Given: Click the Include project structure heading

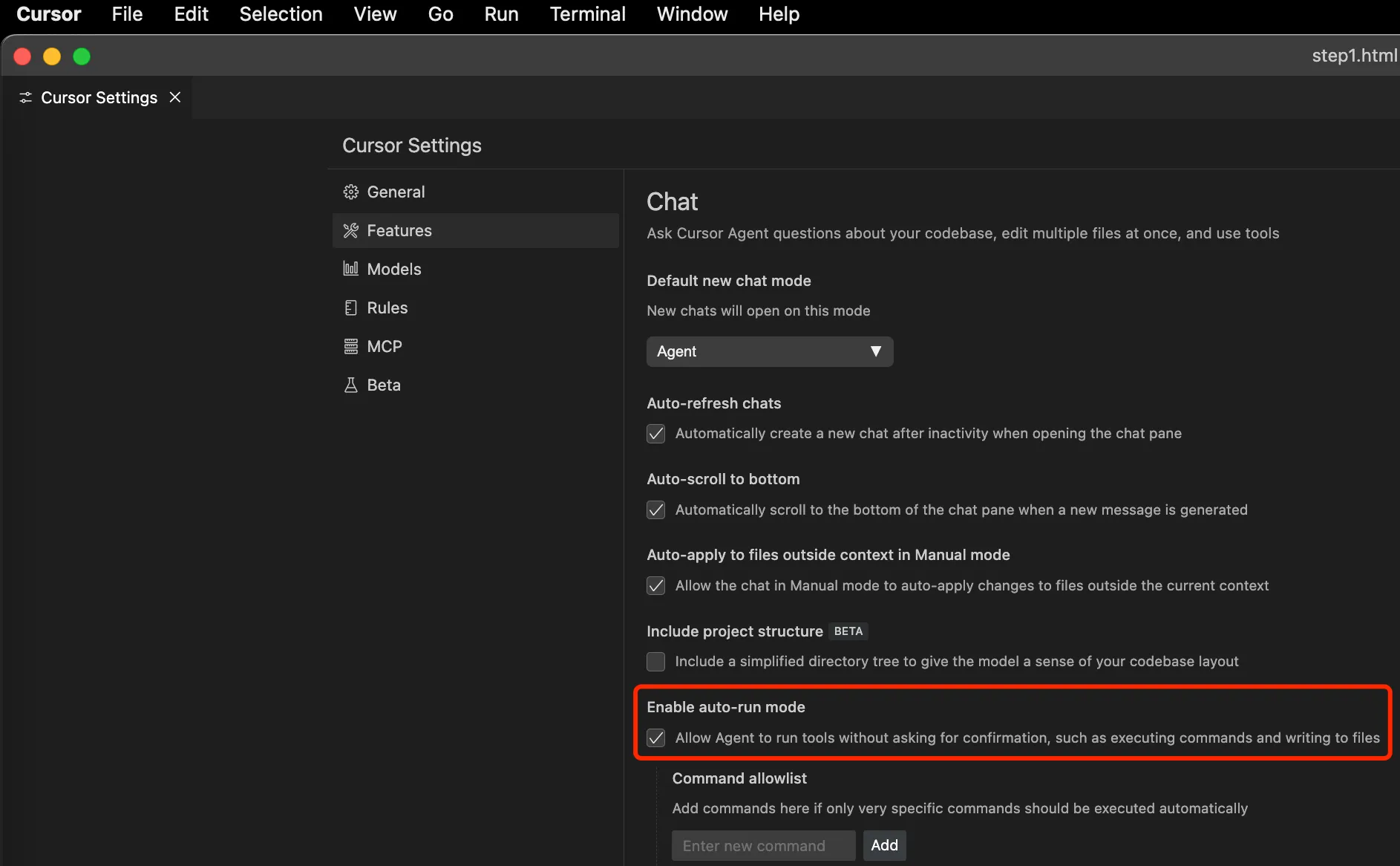Looking at the screenshot, I should [734, 631].
